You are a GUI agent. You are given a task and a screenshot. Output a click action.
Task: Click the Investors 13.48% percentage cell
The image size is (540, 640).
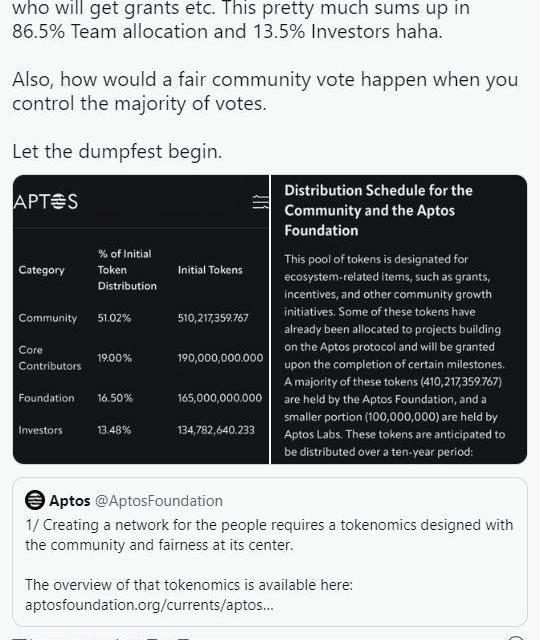114,430
